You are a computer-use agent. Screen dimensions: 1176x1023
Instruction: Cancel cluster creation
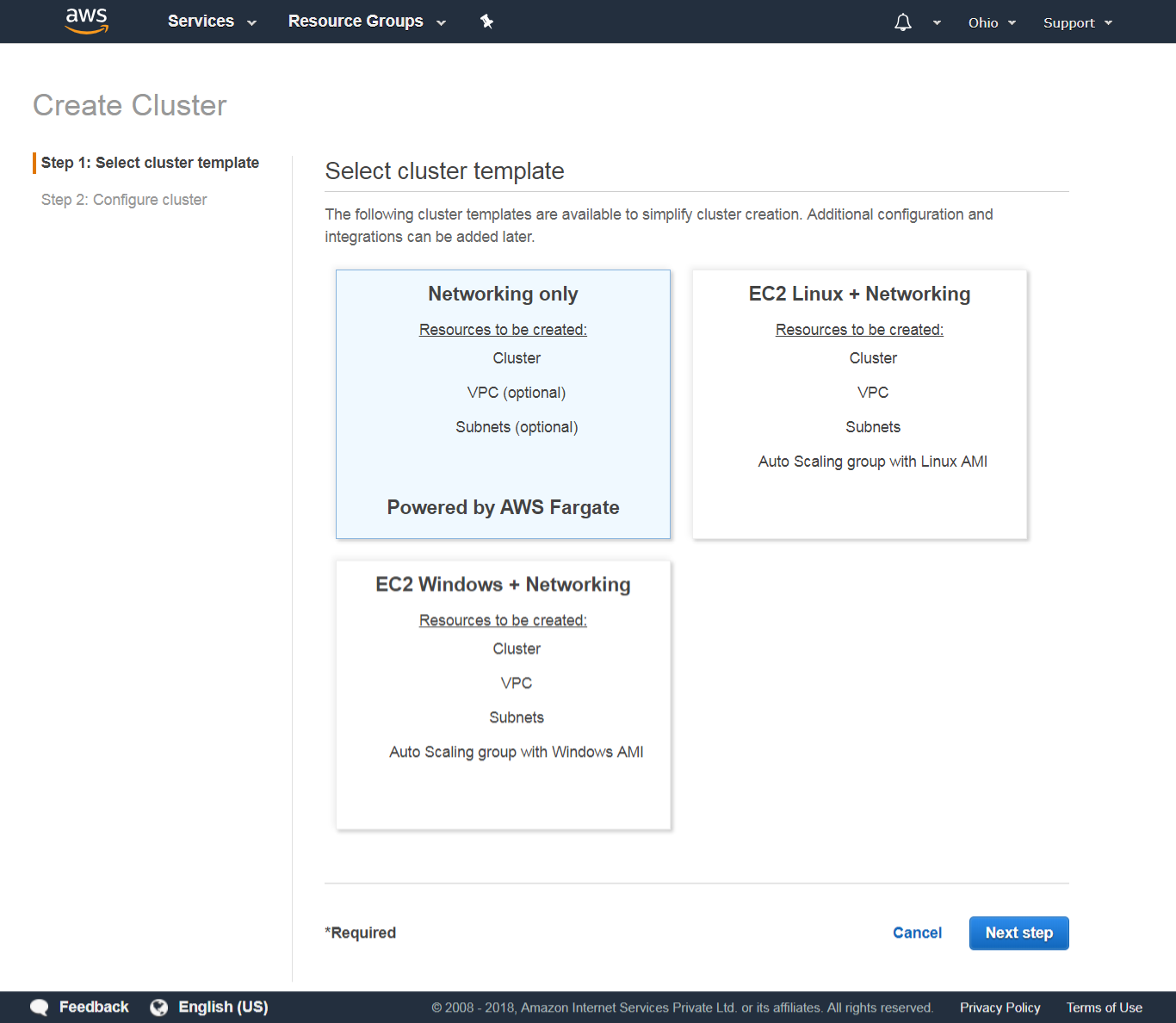pos(917,933)
